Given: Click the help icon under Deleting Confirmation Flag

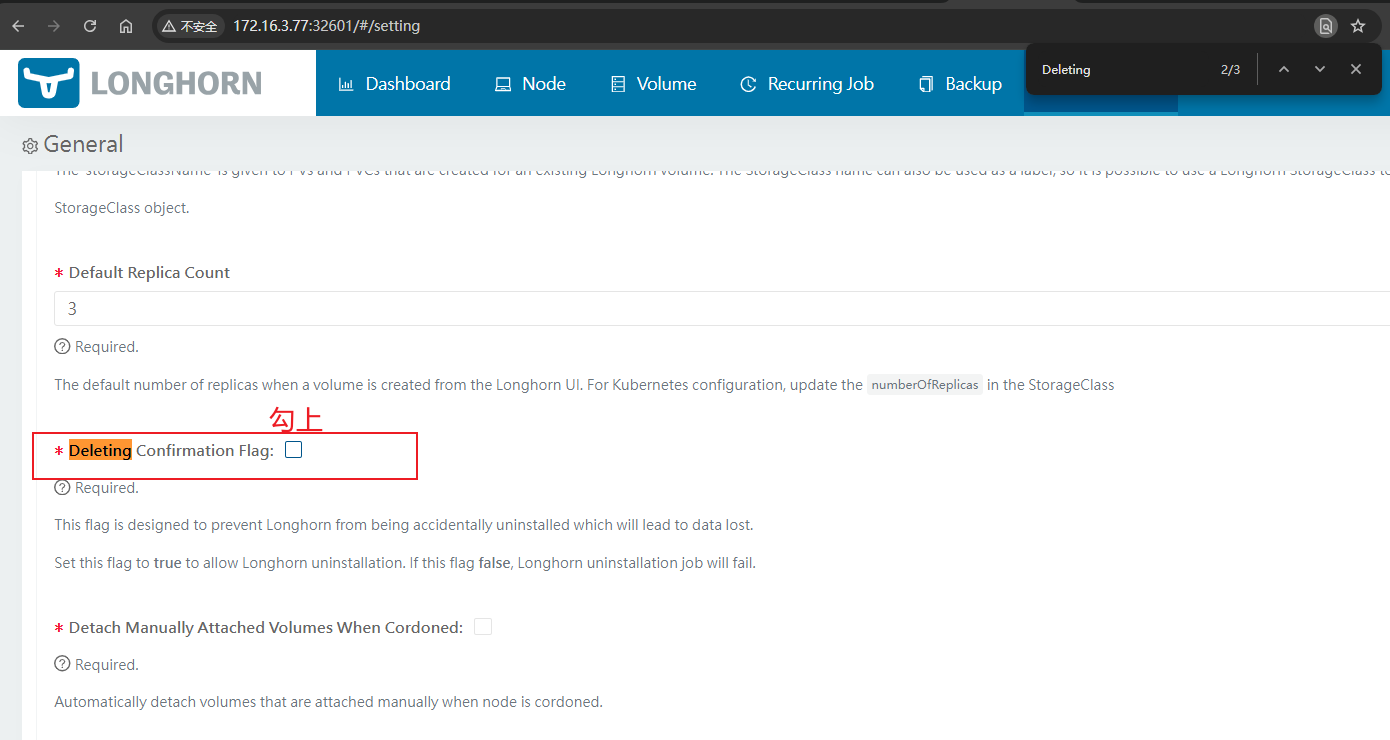Looking at the screenshot, I should point(62,488).
